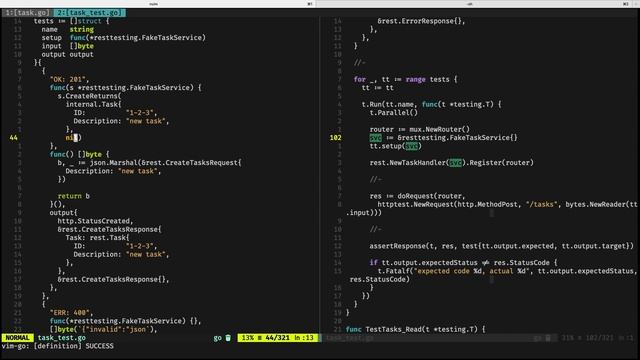640x360 pixels.
Task: Click the 'for _, tt := range tests {' line
Action: [405, 79]
